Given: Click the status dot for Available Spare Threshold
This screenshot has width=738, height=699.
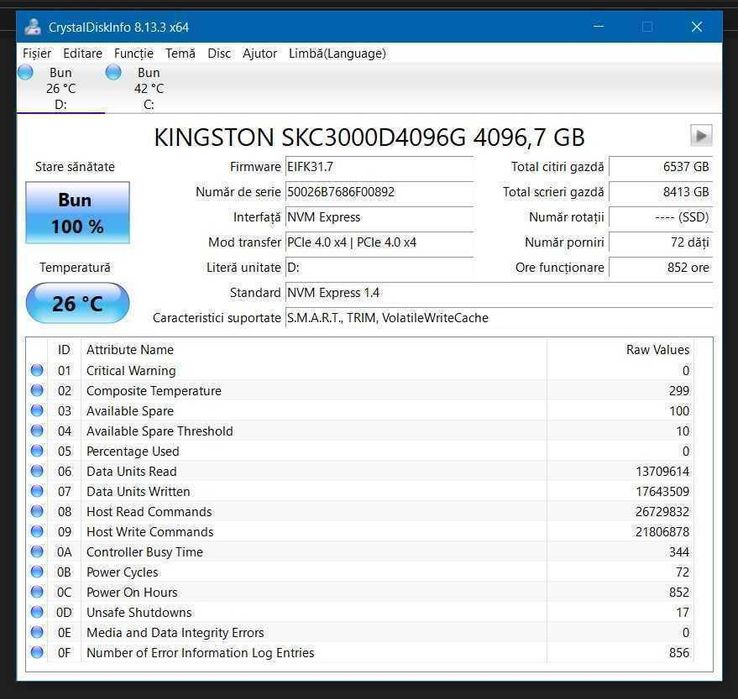Looking at the screenshot, I should [x=37, y=431].
